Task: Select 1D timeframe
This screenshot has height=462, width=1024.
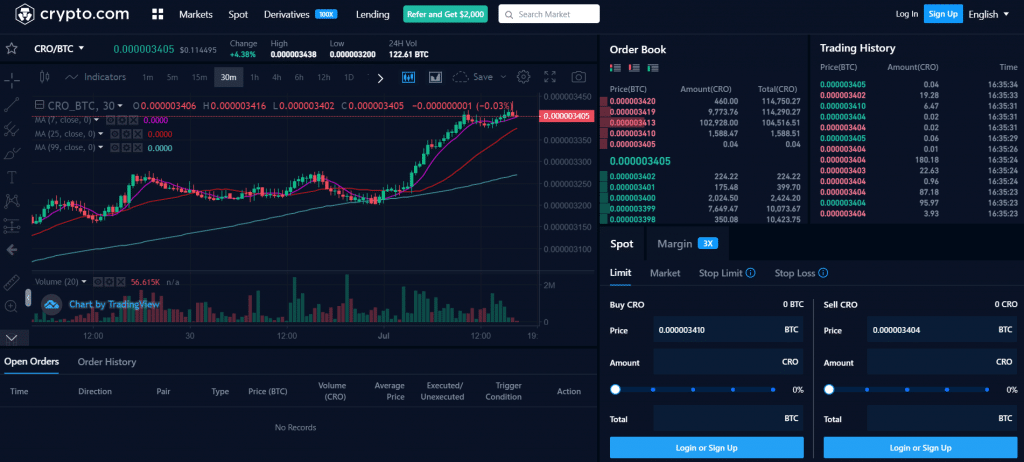Action: click(349, 77)
